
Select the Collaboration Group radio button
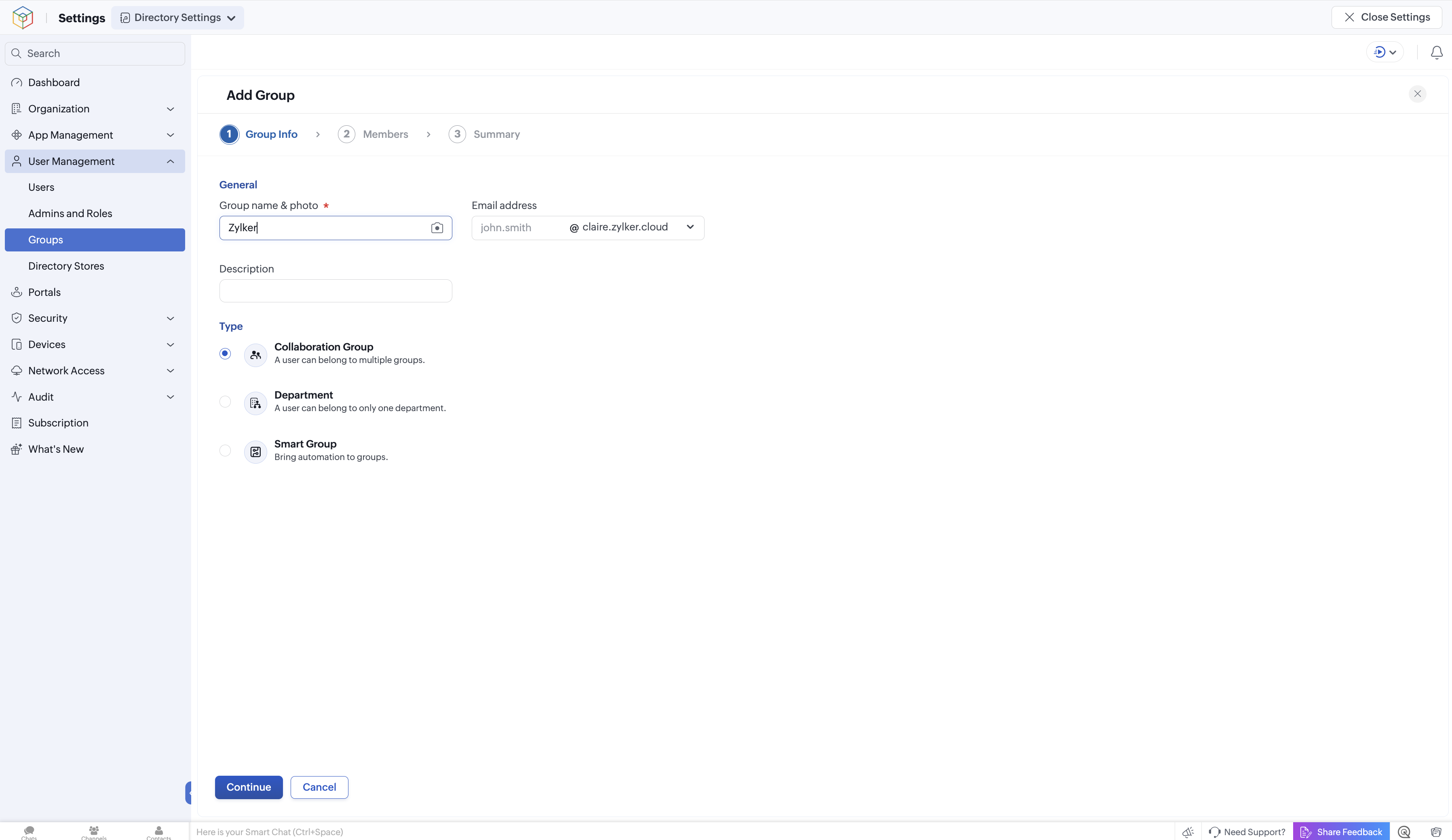coord(225,354)
